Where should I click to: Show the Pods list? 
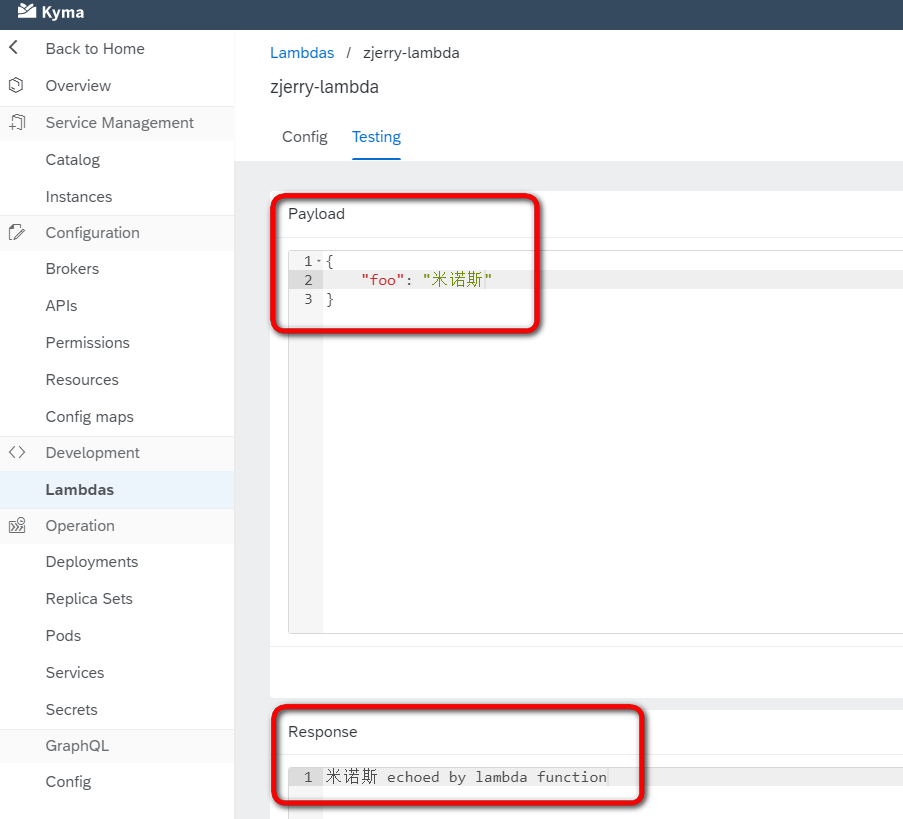point(63,636)
